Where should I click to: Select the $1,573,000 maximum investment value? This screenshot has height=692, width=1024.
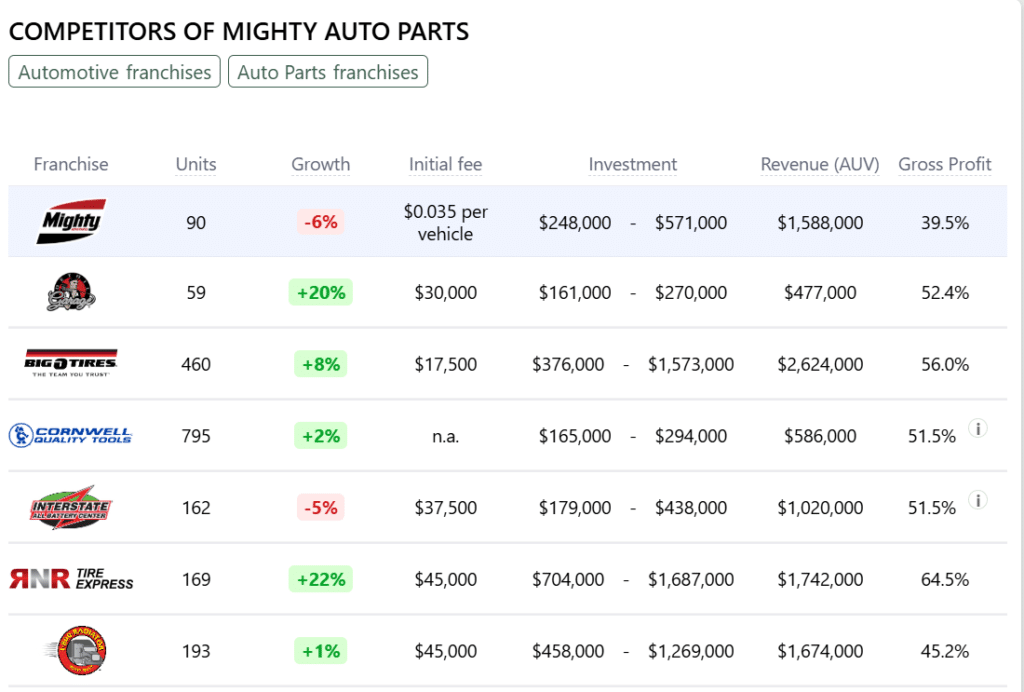point(691,364)
